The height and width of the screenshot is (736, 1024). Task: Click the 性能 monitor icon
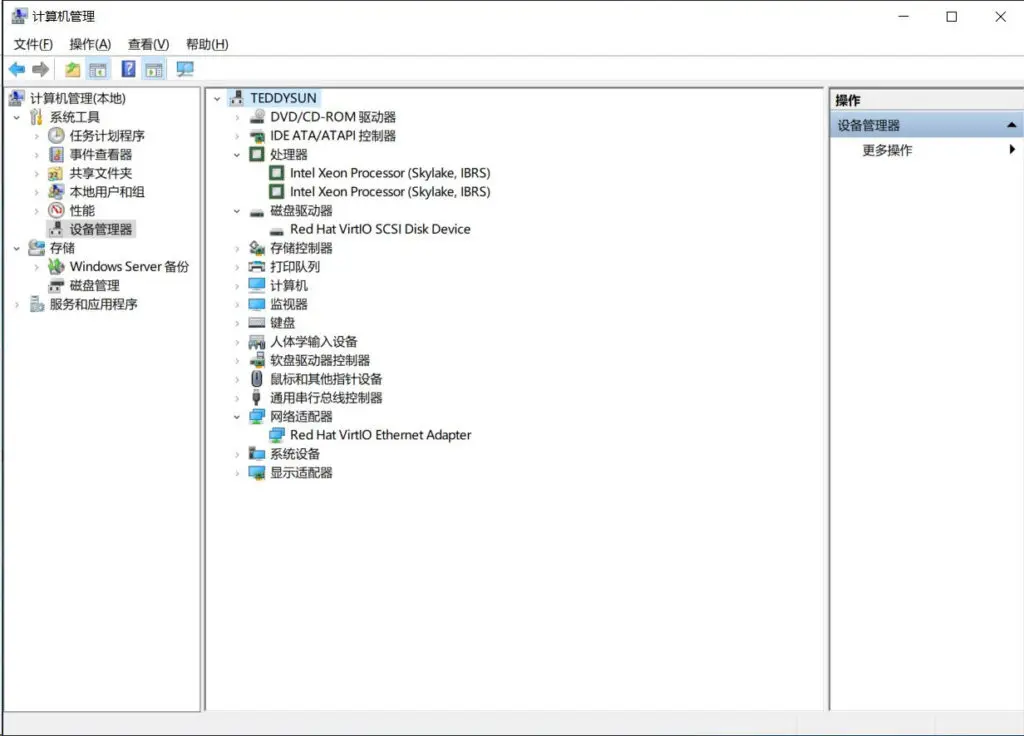pyautogui.click(x=56, y=210)
